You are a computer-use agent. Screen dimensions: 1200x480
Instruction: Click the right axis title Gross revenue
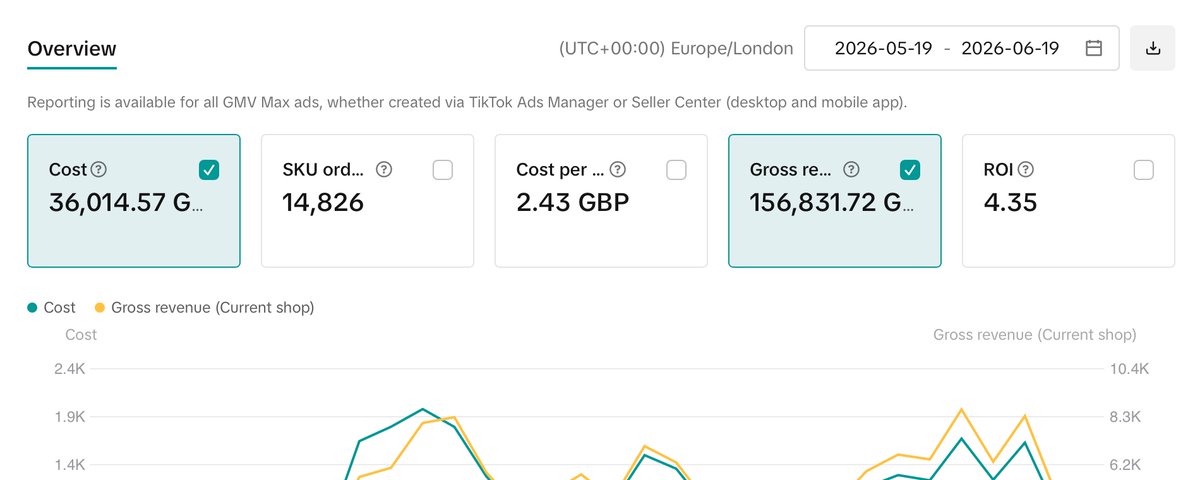pos(1035,335)
